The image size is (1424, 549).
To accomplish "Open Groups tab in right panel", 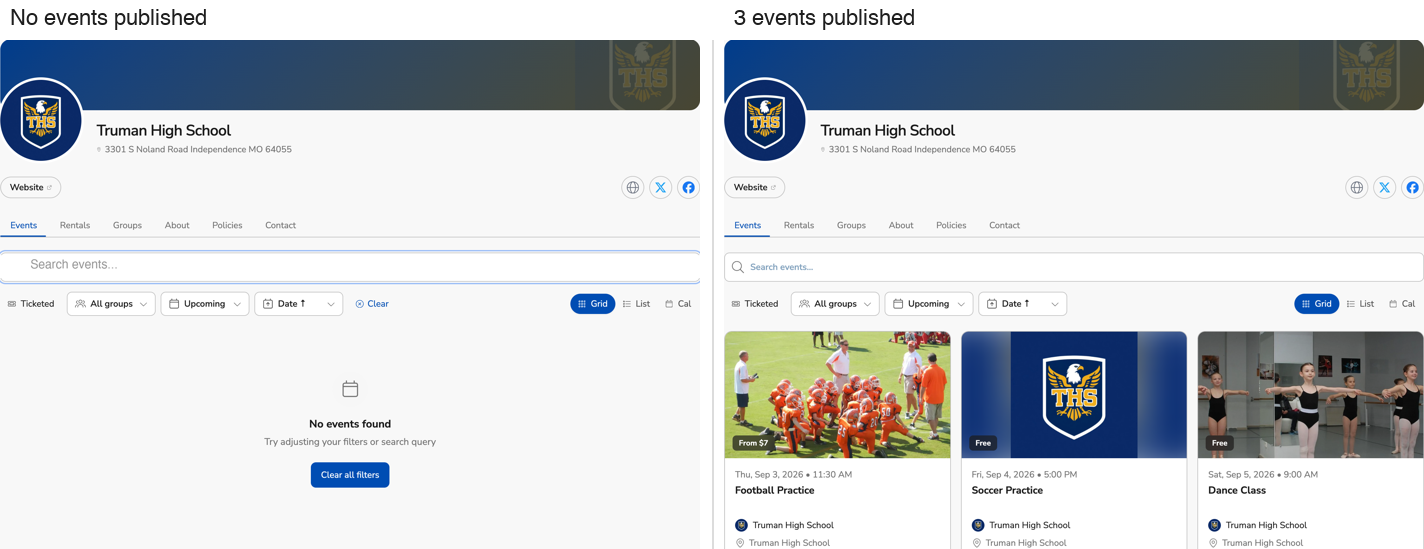I will click(851, 225).
